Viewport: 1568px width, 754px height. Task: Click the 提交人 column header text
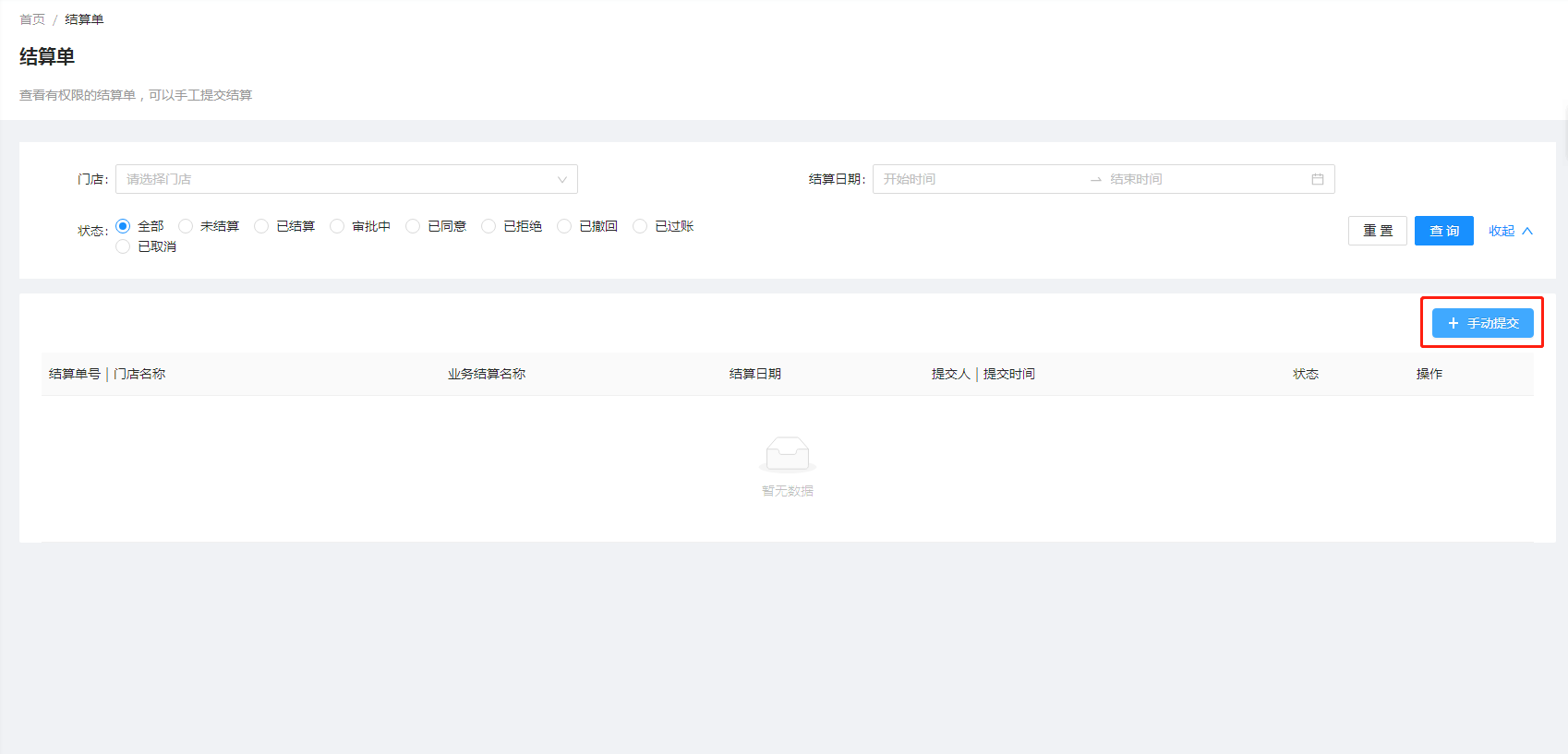click(x=951, y=374)
